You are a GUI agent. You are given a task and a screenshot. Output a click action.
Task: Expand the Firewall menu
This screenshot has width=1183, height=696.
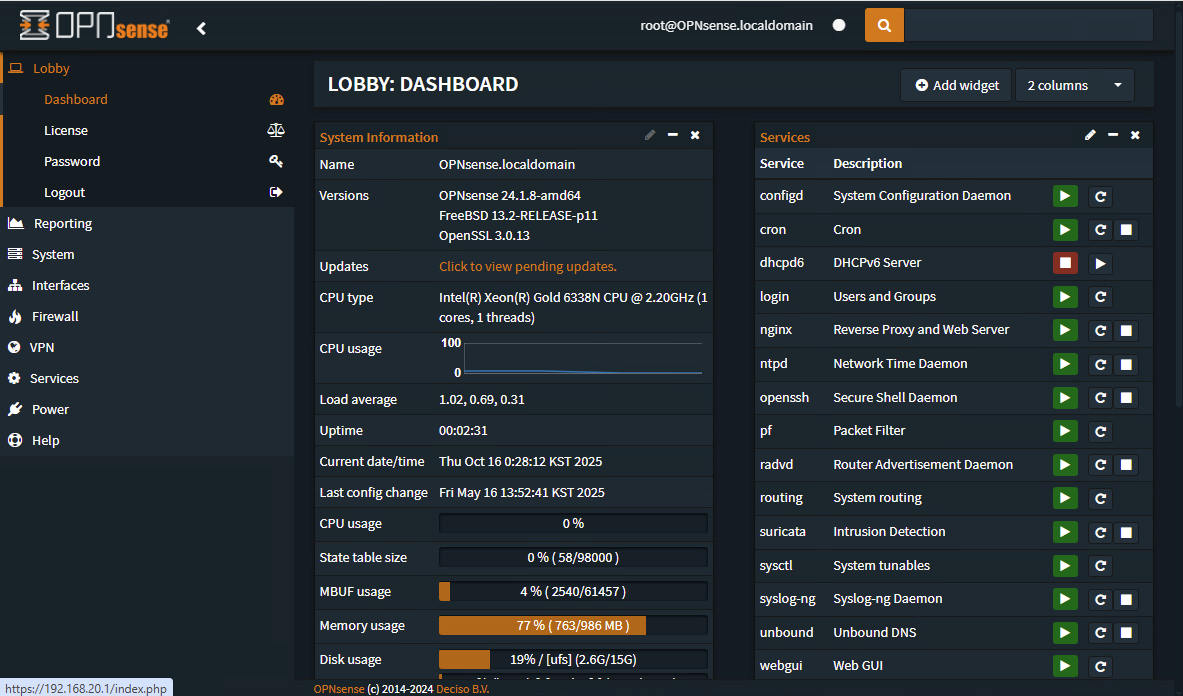click(x=148, y=316)
